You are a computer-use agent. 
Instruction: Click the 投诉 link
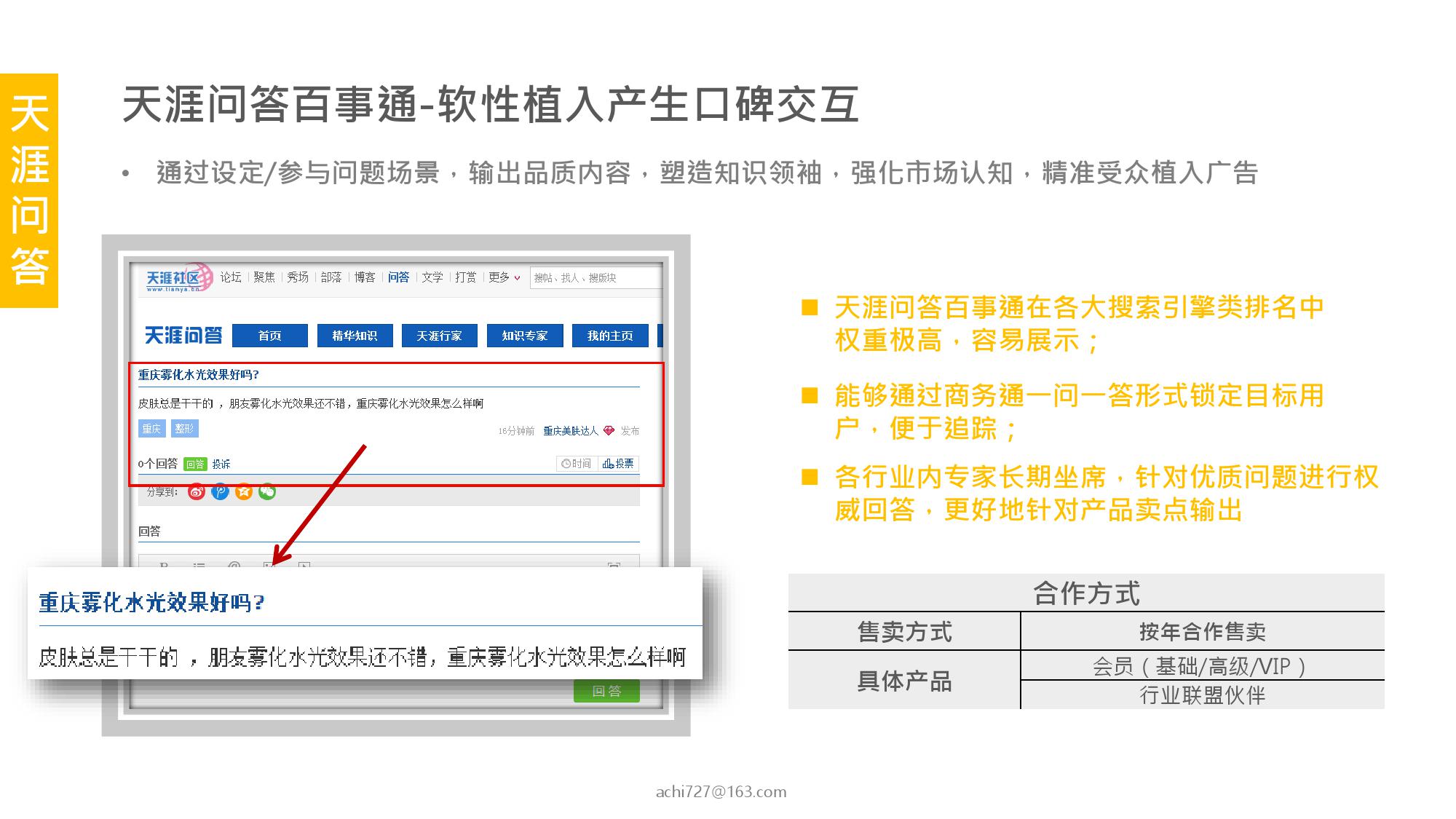221,464
